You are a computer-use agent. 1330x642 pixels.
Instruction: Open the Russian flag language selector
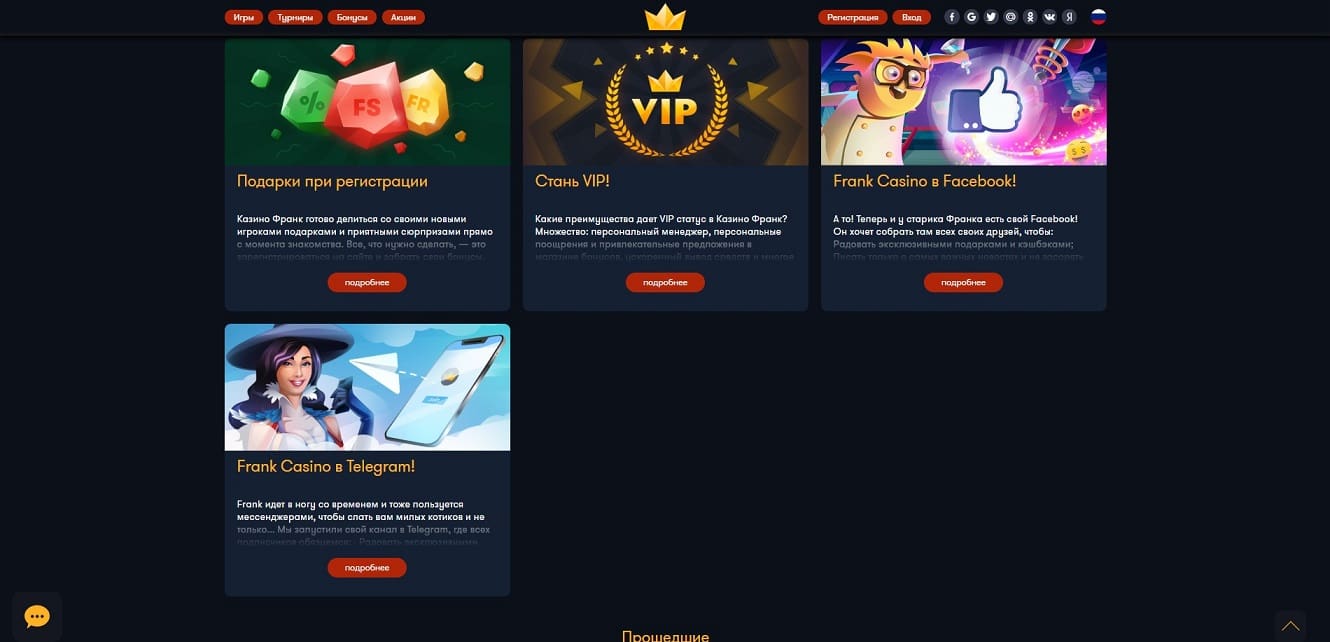[1098, 17]
